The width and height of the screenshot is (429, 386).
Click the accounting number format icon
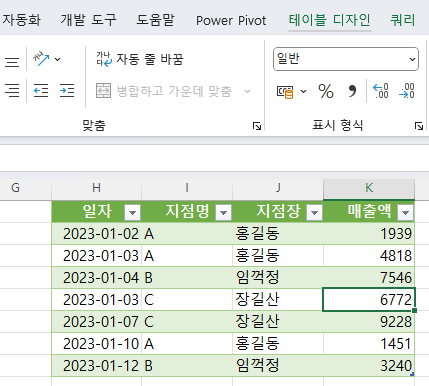pyautogui.click(x=285, y=92)
